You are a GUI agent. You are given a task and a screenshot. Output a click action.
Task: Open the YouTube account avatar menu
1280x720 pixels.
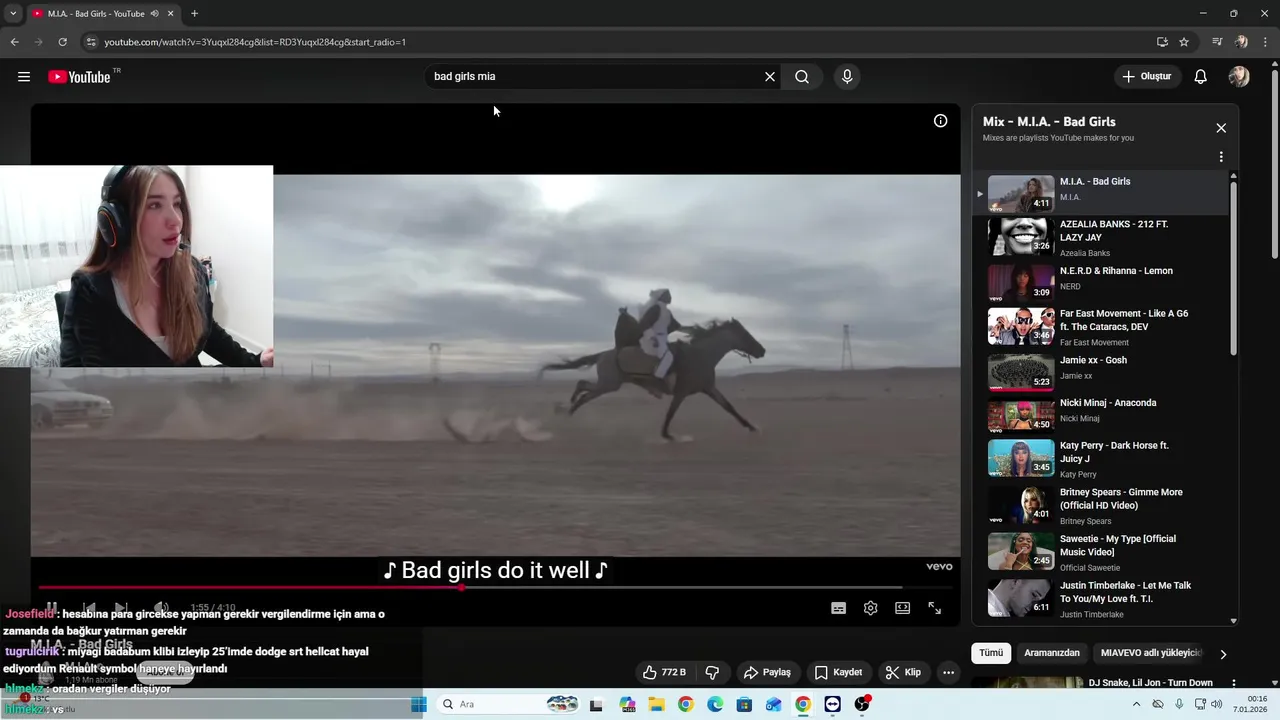(x=1239, y=77)
